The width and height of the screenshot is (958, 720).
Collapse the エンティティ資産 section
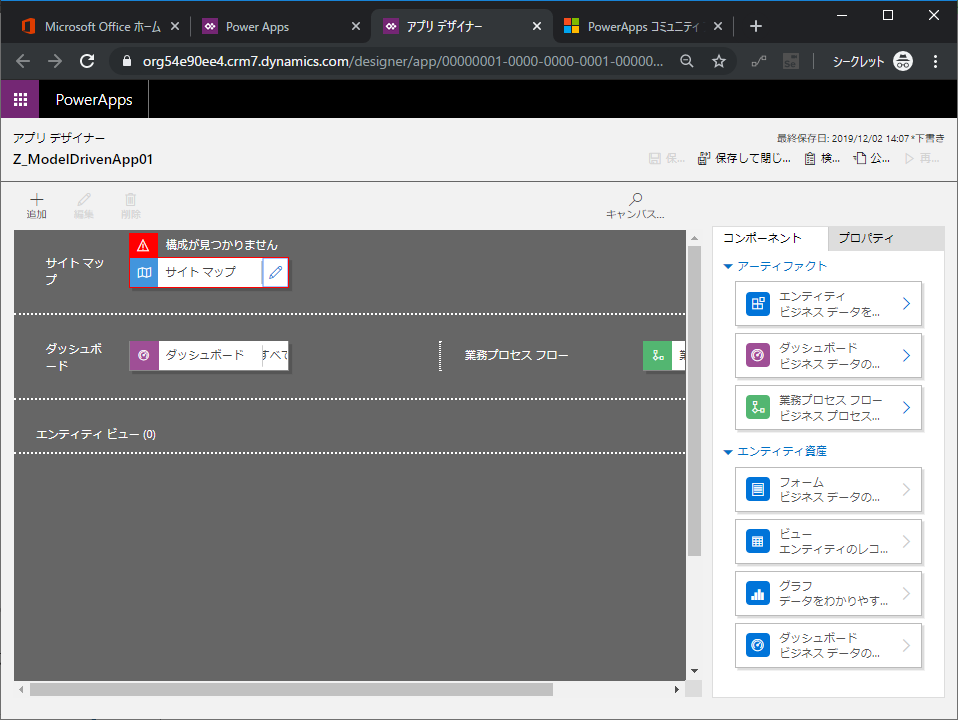click(728, 452)
